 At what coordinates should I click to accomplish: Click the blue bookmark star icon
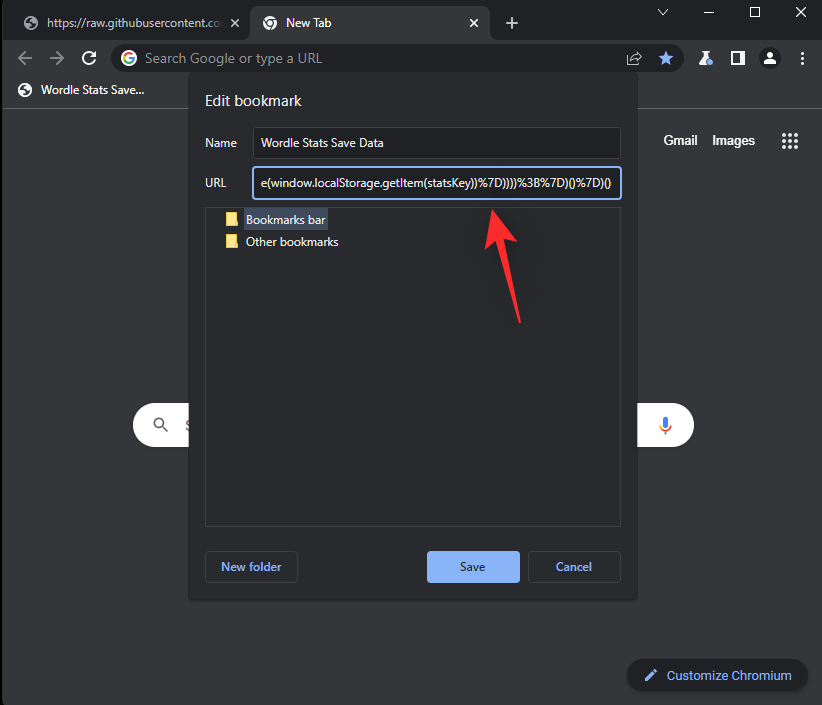pos(666,58)
